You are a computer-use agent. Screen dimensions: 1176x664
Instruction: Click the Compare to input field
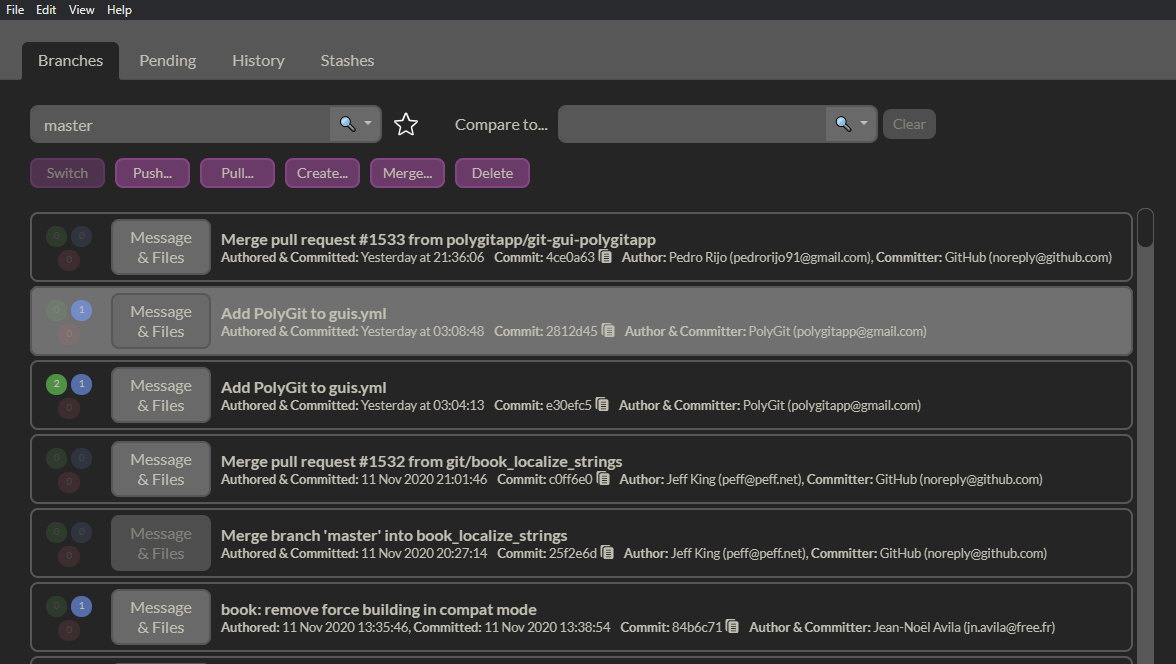click(x=692, y=125)
